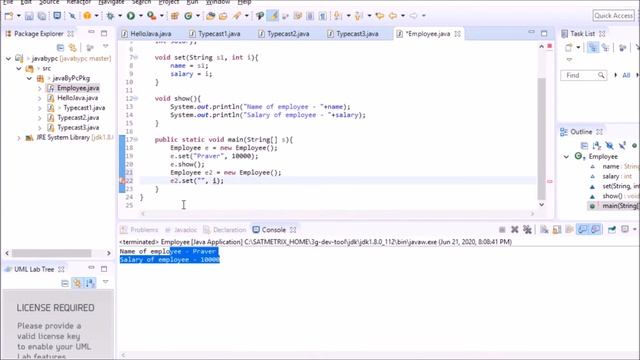Switch to Typecast1.java editor tab
This screenshot has height=360, width=640.
pos(219,34)
